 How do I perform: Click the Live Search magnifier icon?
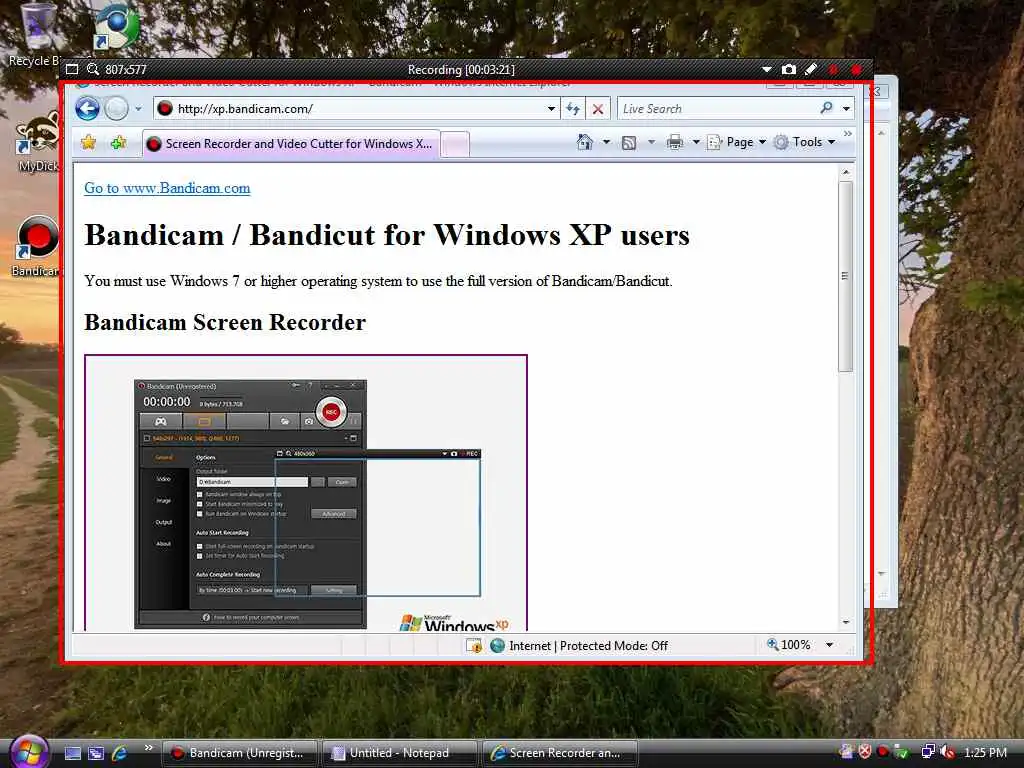[827, 108]
